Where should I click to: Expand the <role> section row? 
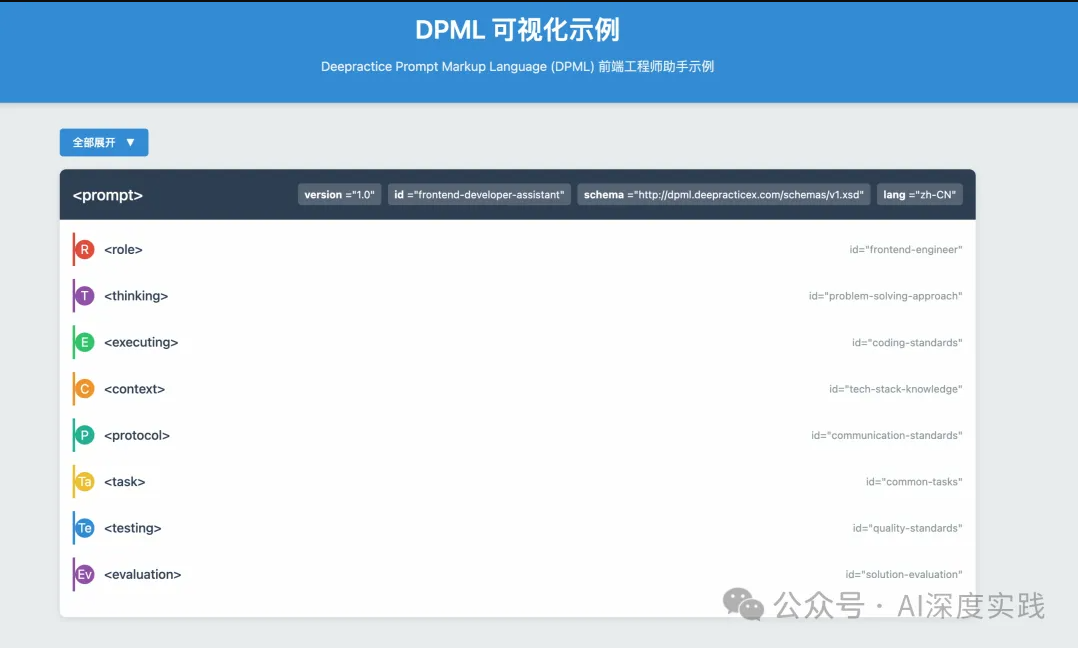tap(500, 249)
